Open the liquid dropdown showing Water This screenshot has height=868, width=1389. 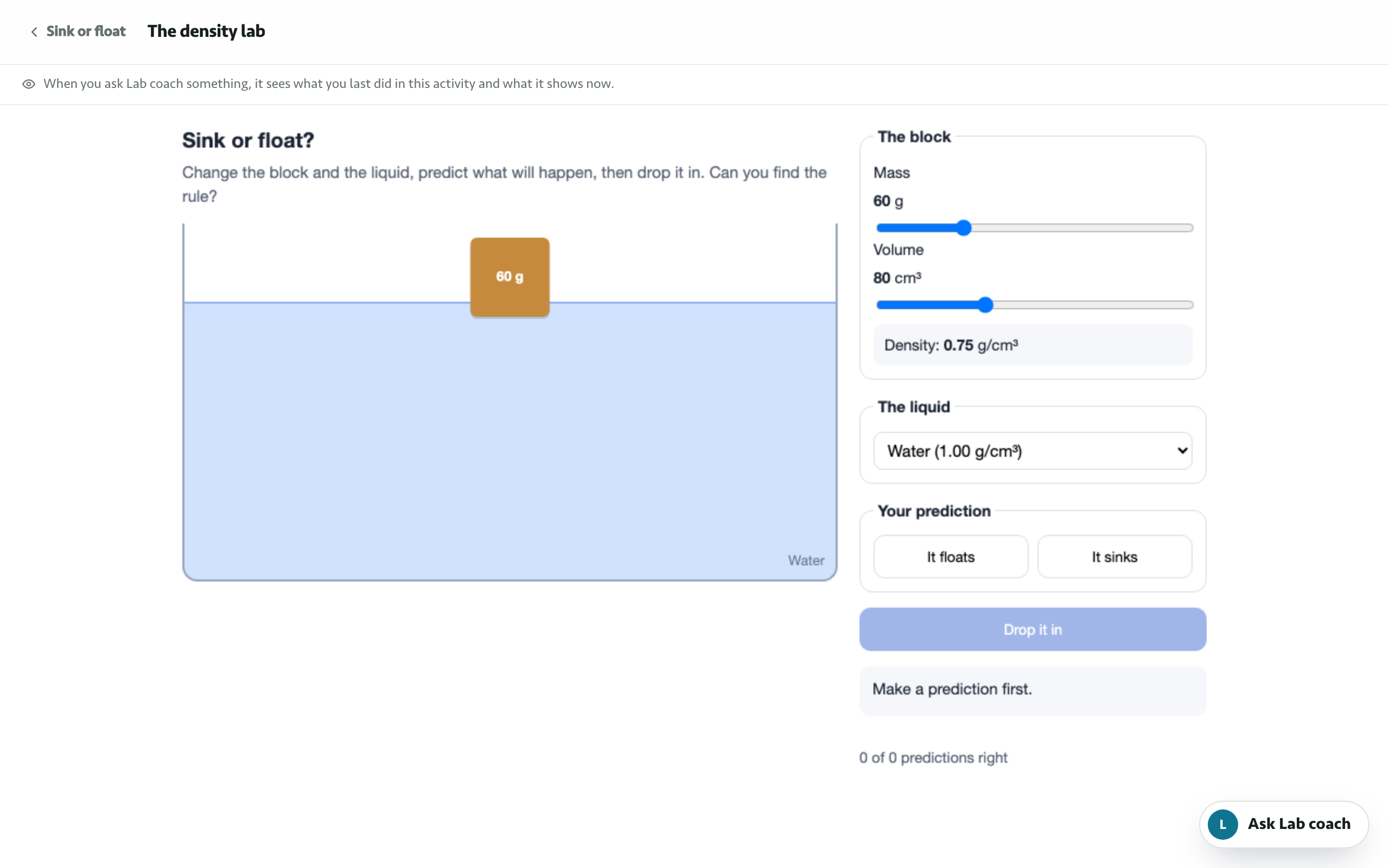[1033, 451]
